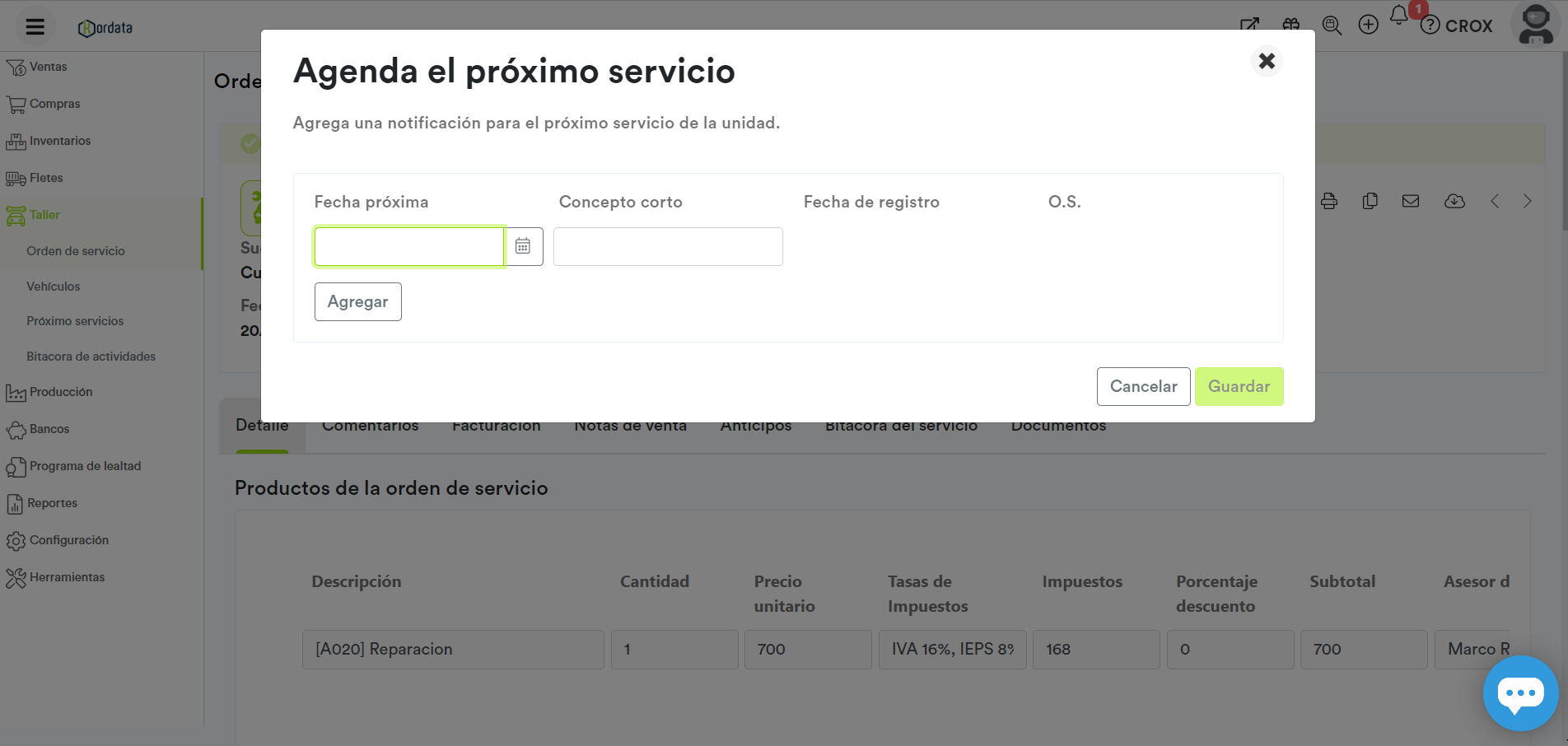Close the Agenda el próximo servicio dialog
Screen dimensions: 1568x746
pyautogui.click(x=1267, y=61)
